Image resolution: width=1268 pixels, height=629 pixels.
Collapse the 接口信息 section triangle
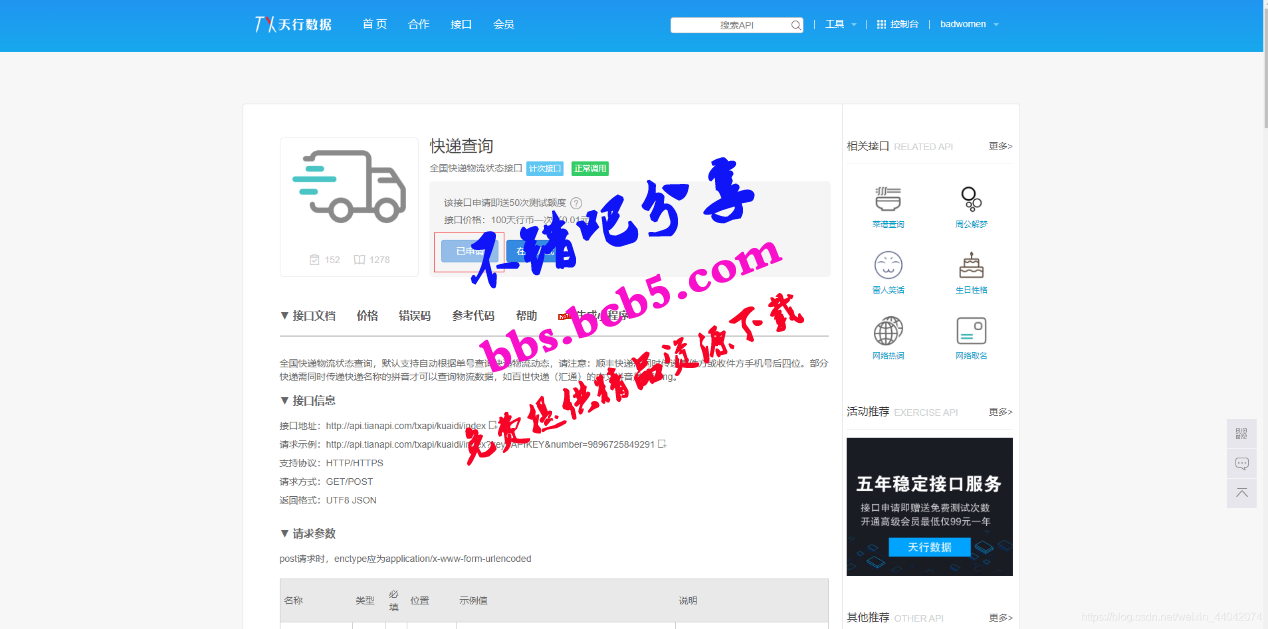click(x=285, y=401)
